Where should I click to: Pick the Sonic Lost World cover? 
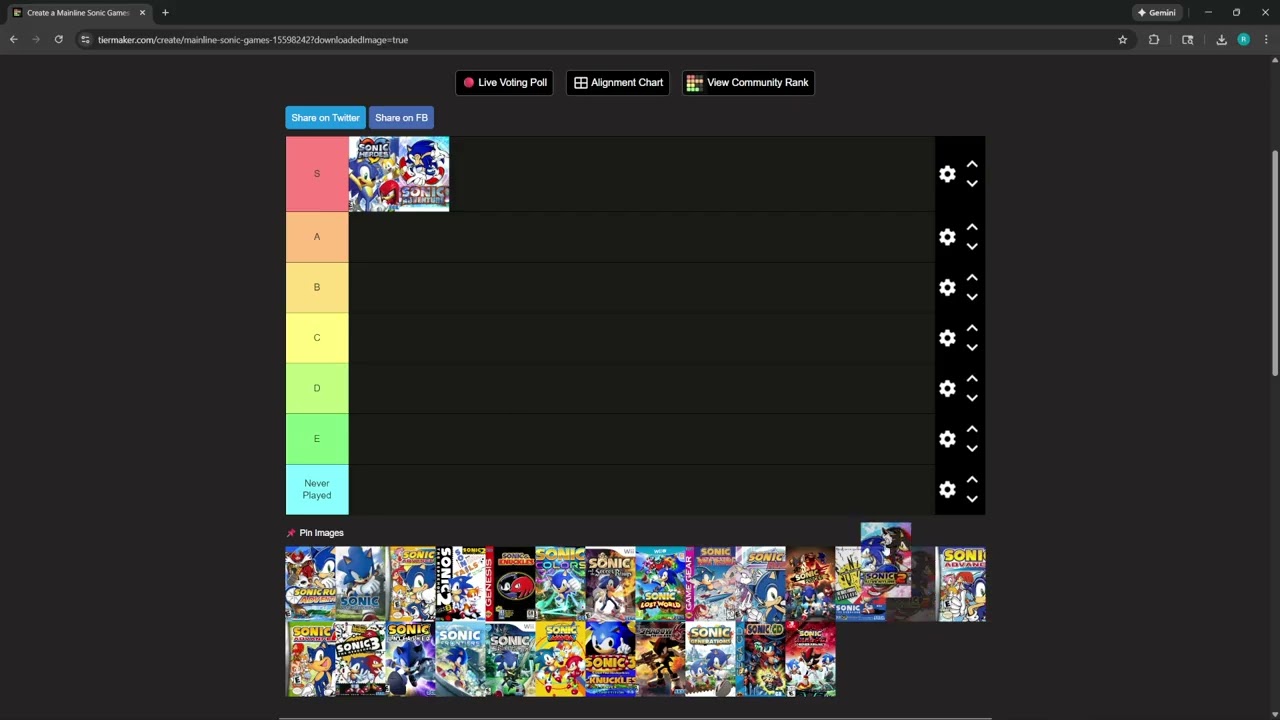[661, 584]
